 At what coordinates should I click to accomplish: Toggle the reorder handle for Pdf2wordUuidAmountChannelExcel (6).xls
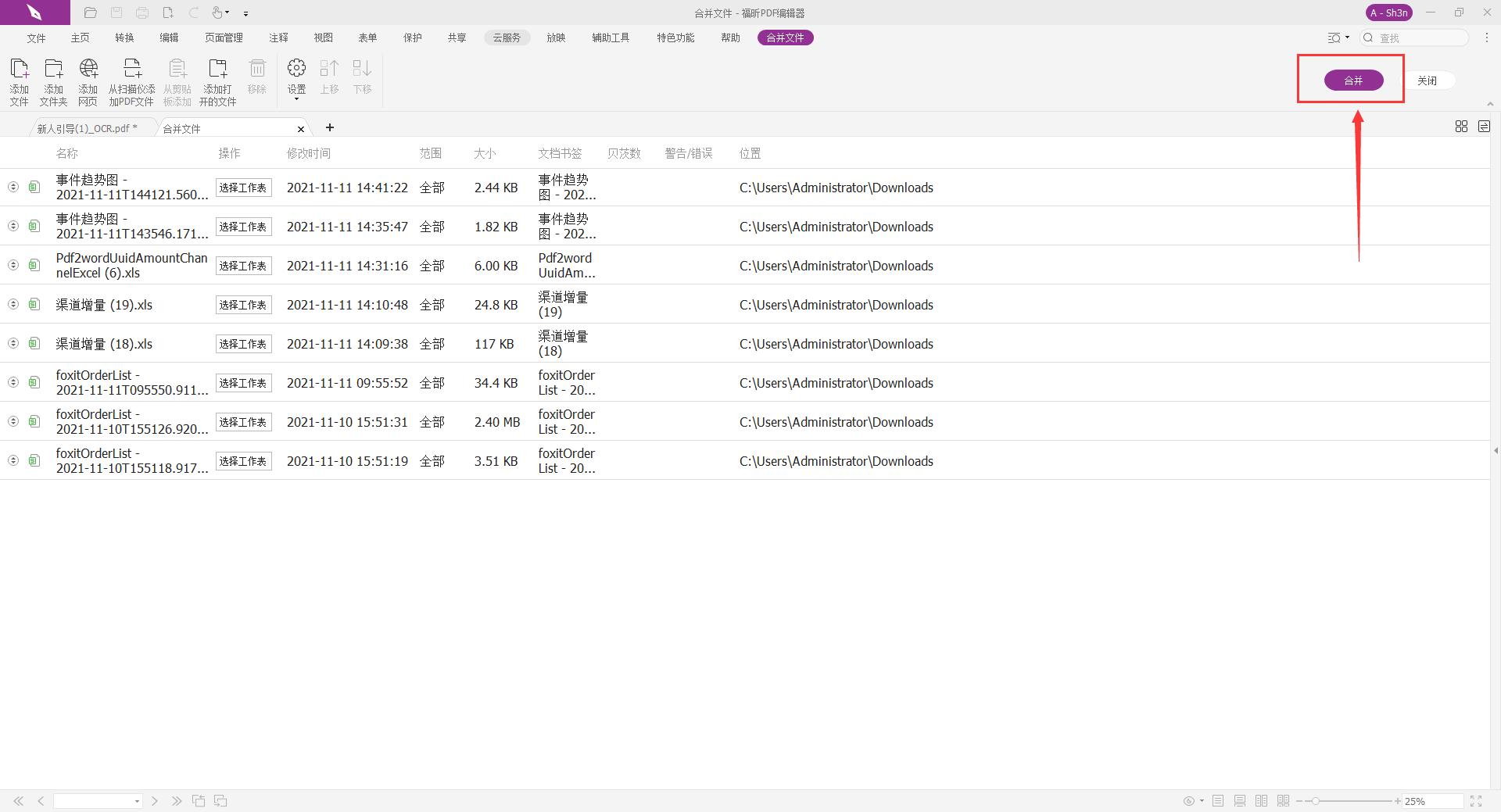[x=13, y=265]
